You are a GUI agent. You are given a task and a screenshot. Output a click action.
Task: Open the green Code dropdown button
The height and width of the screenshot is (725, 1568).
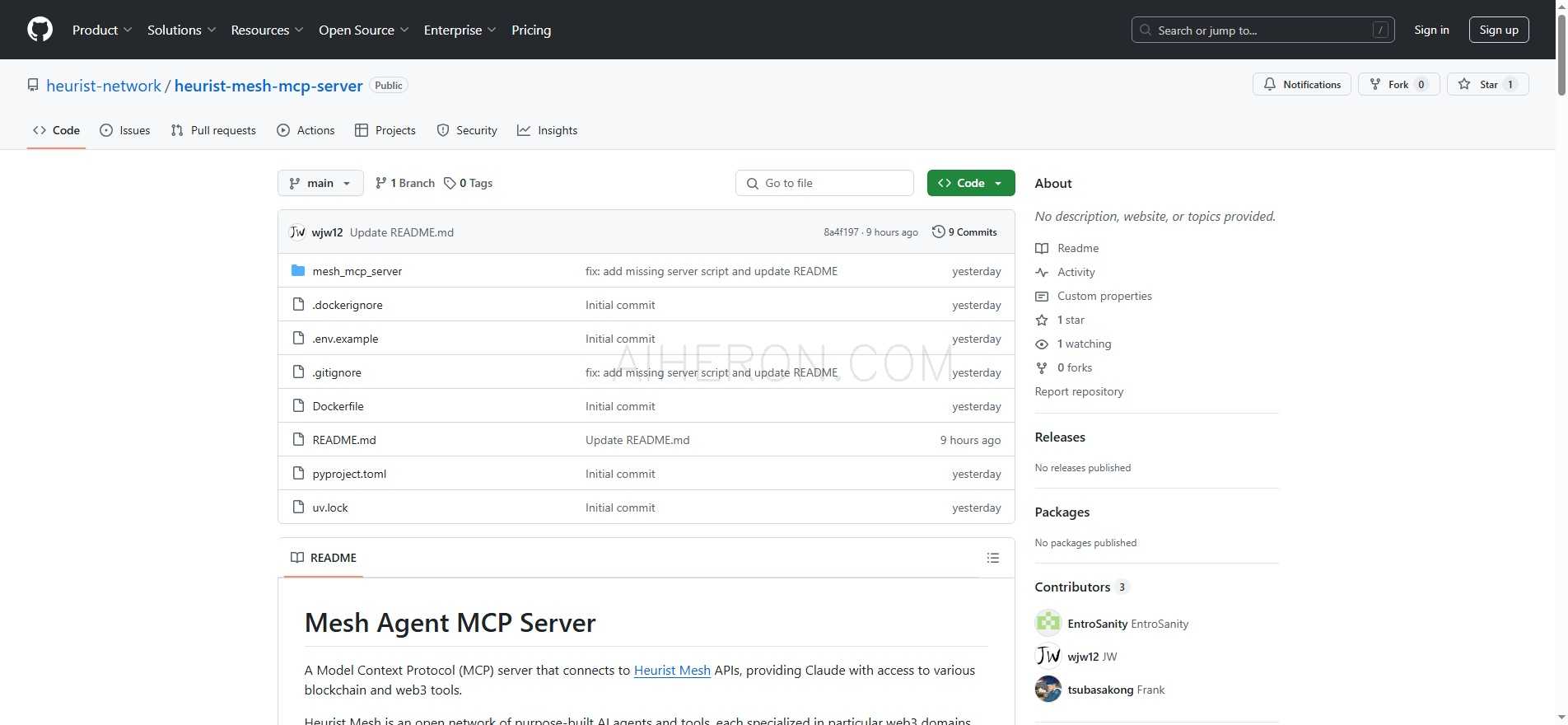[971, 183]
